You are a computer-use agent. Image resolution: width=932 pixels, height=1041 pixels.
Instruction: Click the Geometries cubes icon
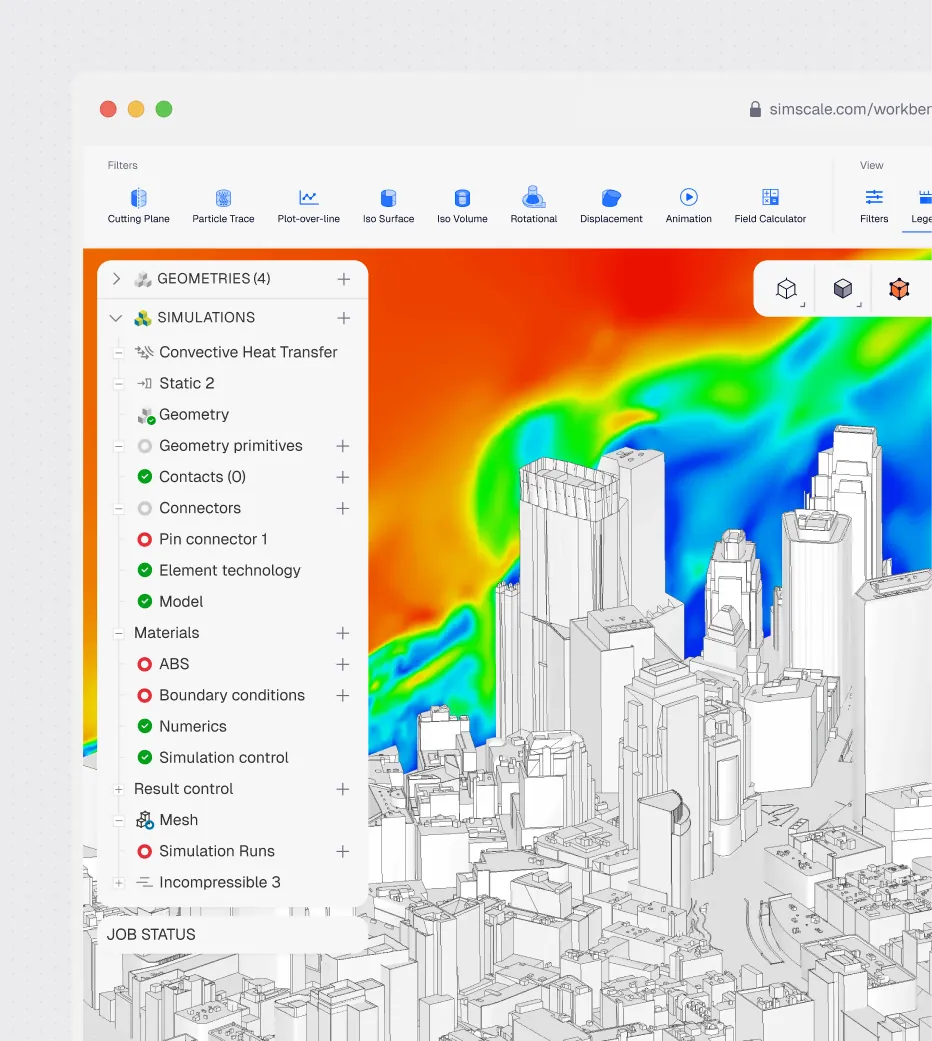click(143, 279)
